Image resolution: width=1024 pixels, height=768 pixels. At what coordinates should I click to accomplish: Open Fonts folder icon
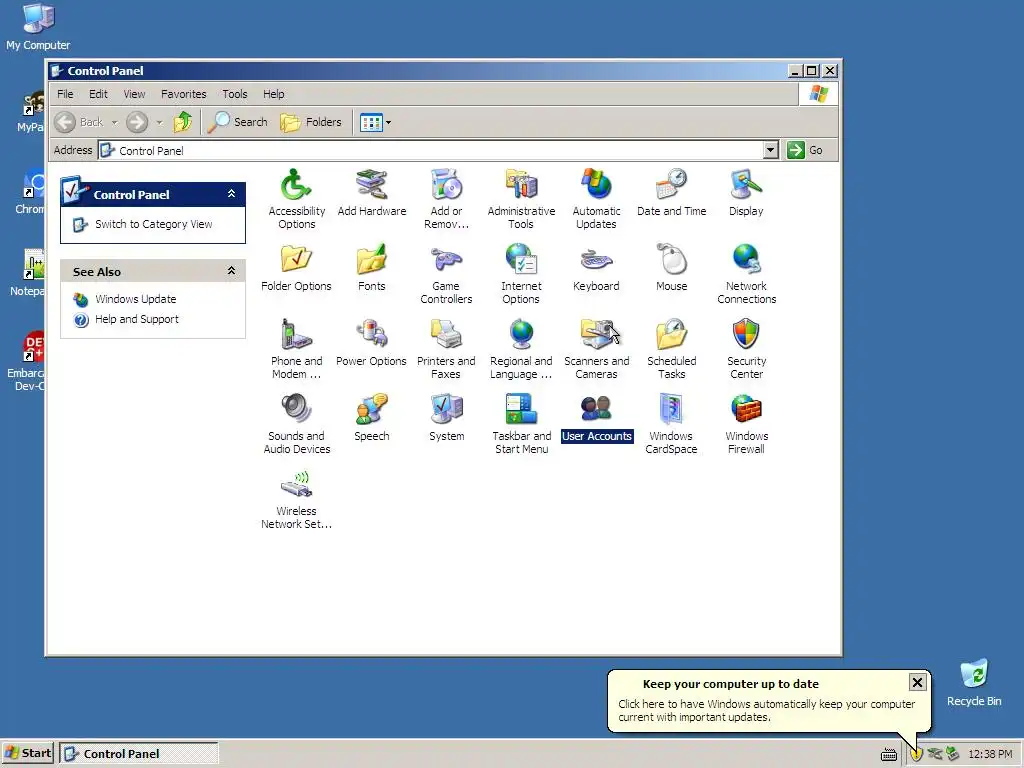[372, 268]
